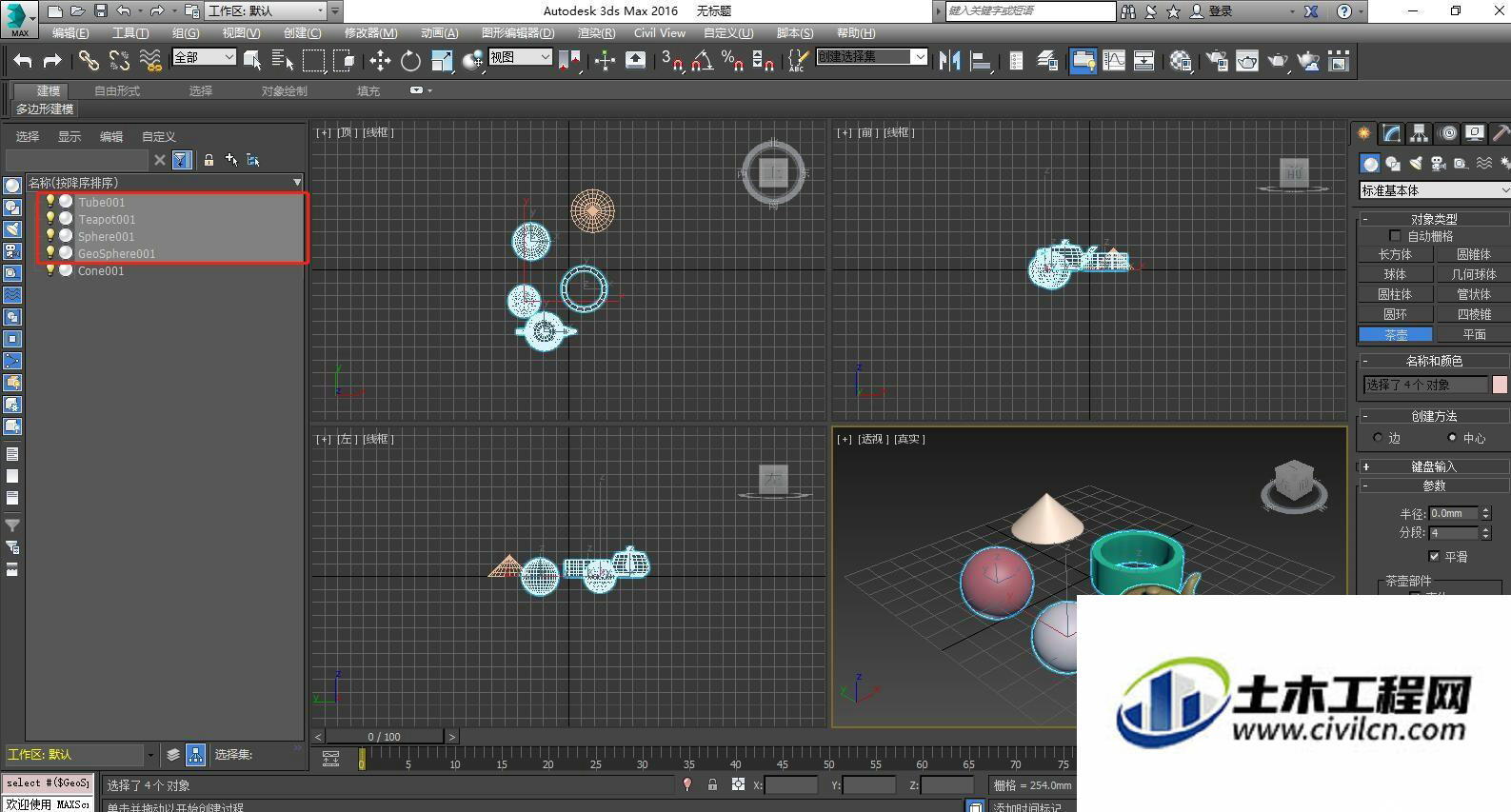This screenshot has width=1511, height=812.
Task: Enable the 自动栅格 checkbox
Action: (1395, 236)
